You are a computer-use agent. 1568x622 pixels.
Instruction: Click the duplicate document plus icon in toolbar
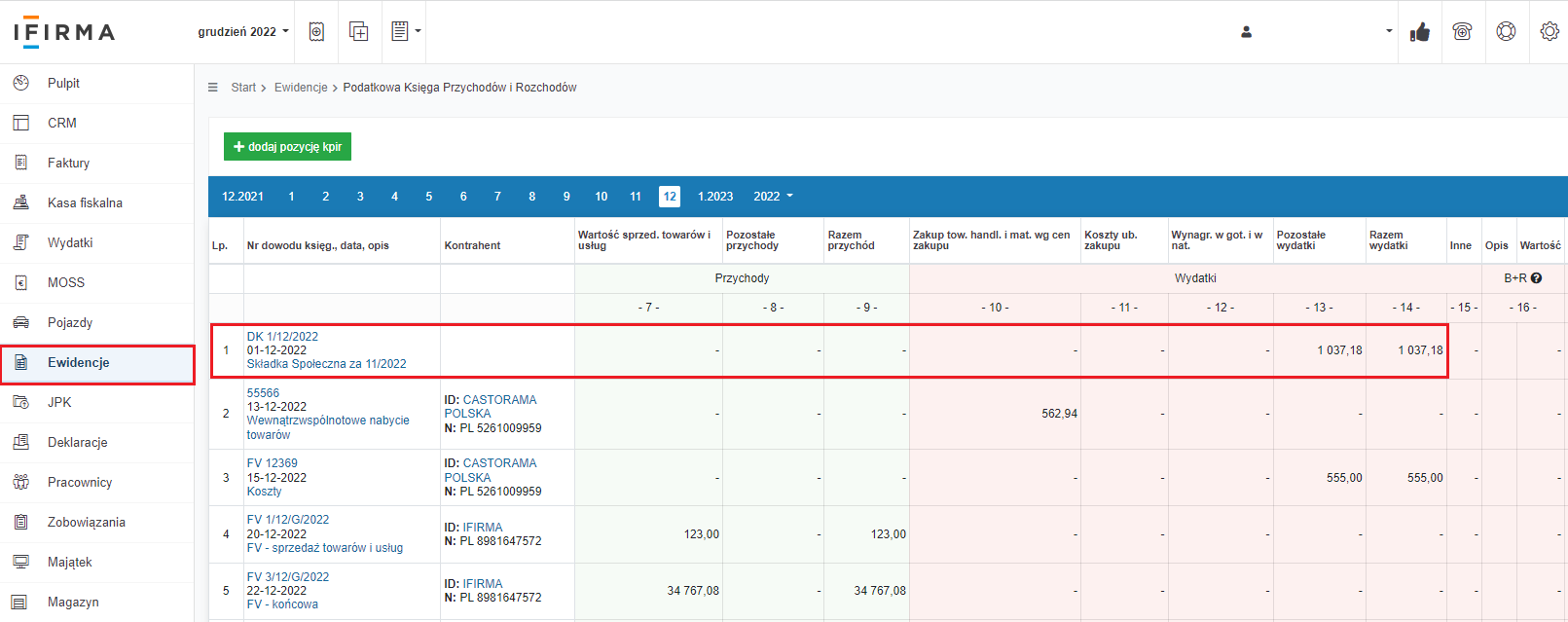[x=358, y=31]
